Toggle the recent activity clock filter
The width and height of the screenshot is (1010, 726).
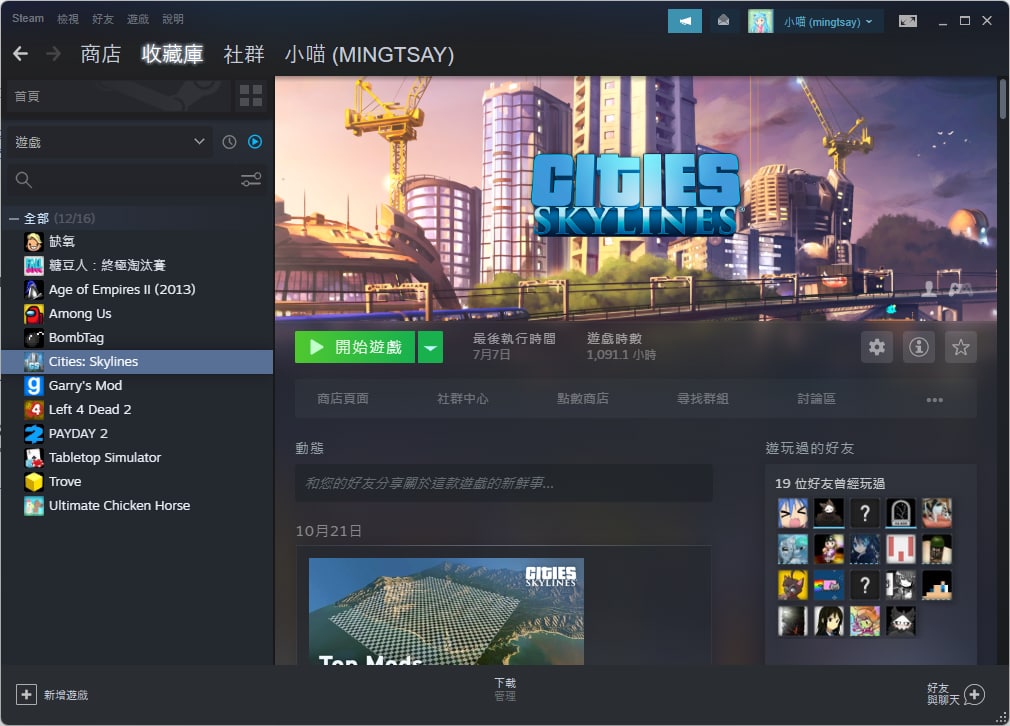[229, 142]
